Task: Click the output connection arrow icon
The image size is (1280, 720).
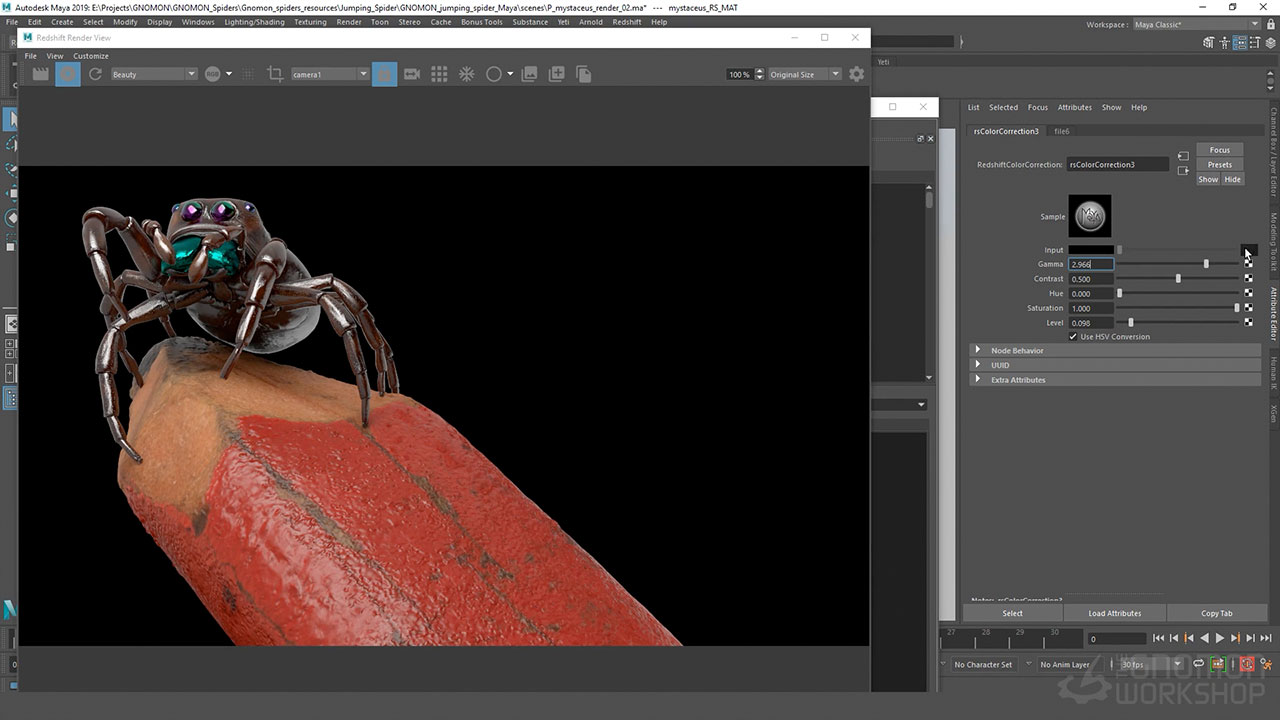Action: tap(1183, 171)
